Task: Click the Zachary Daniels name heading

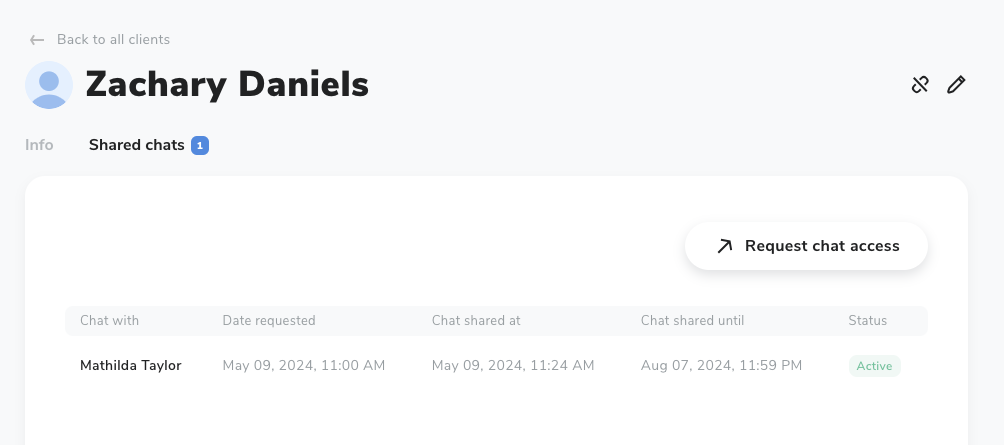Action: tap(227, 85)
